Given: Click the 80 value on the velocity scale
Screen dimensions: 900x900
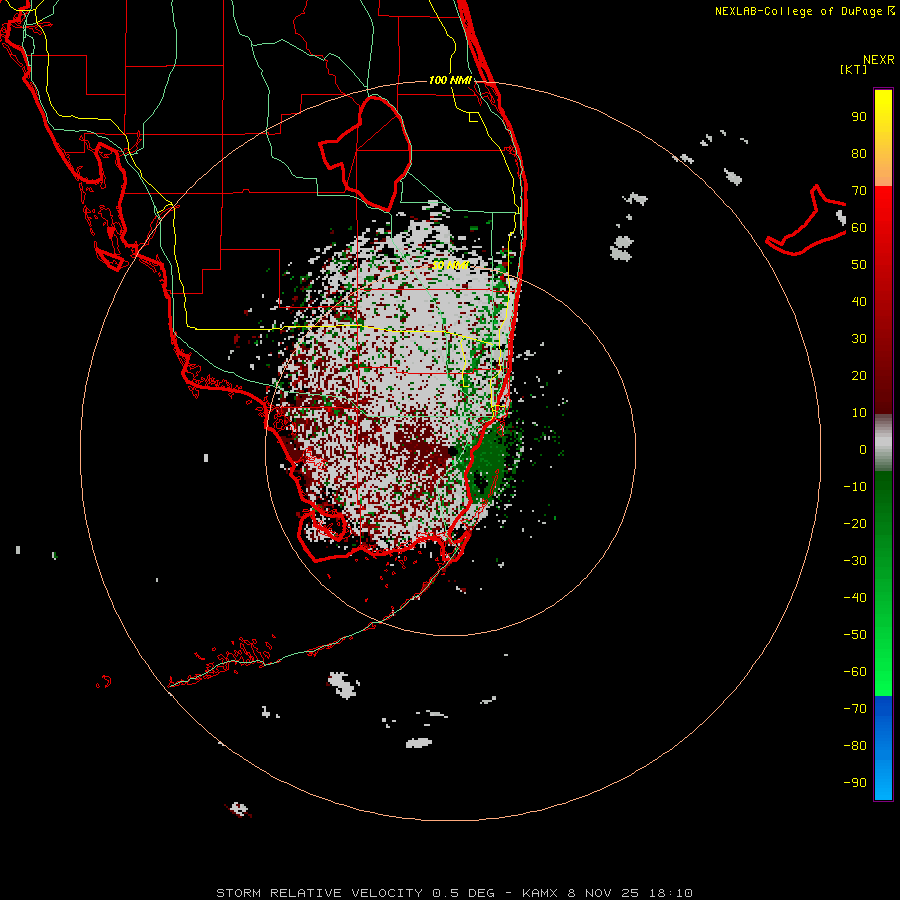Looking at the screenshot, I should pyautogui.click(x=859, y=154).
